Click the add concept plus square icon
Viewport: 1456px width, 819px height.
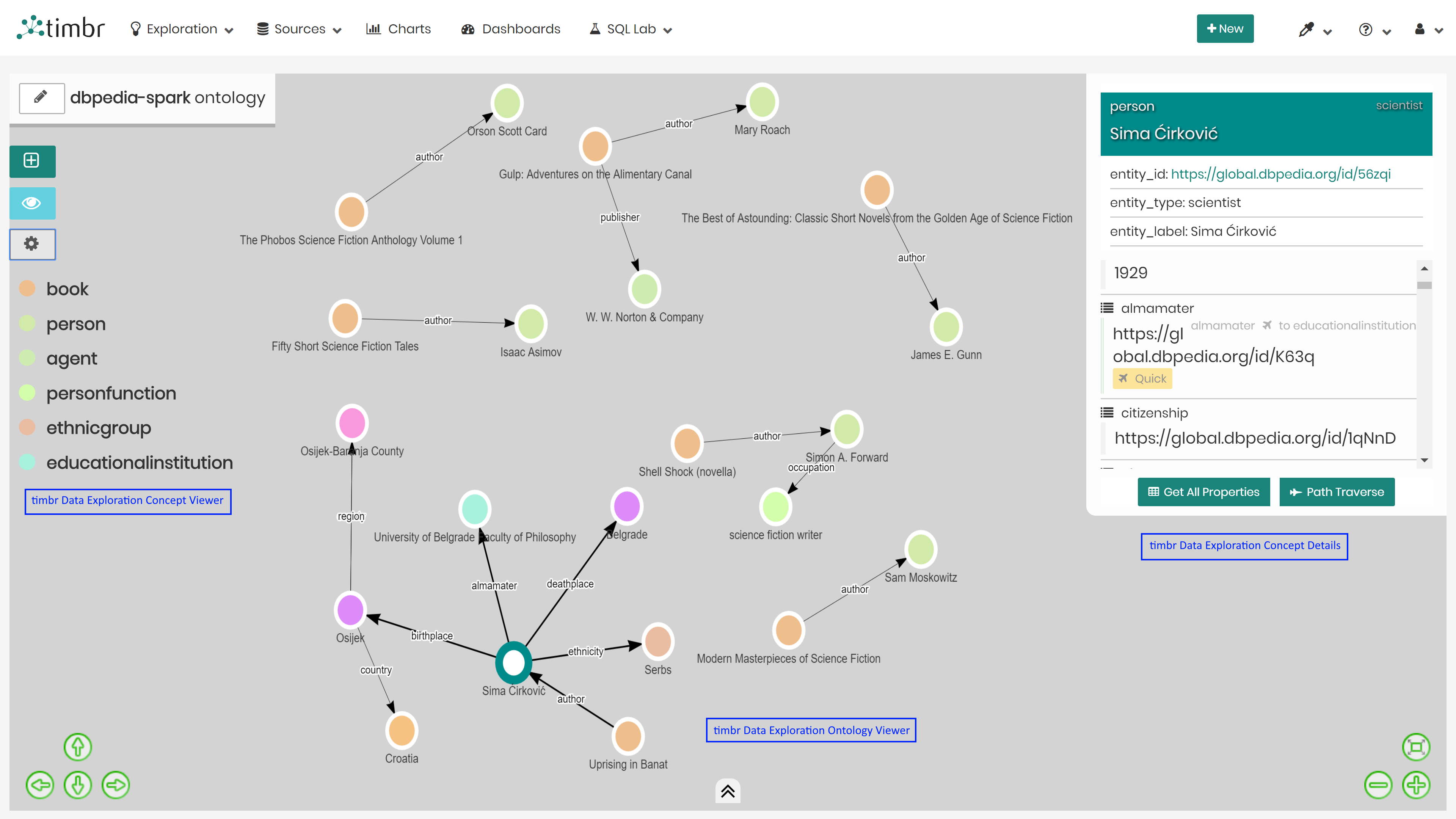click(32, 161)
